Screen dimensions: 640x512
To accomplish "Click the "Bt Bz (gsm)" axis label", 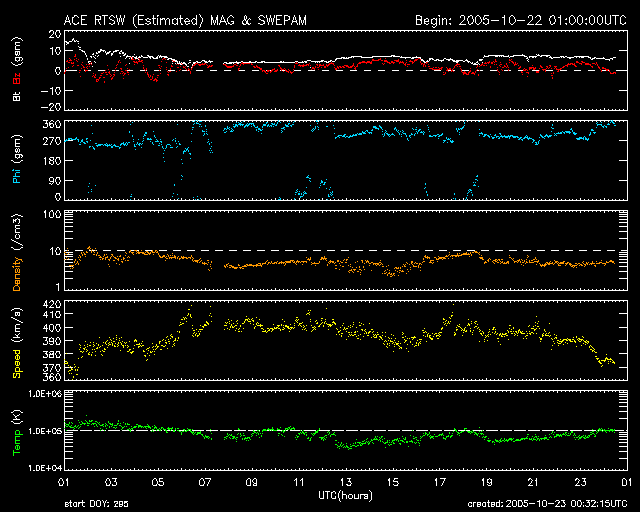I will point(17,69).
